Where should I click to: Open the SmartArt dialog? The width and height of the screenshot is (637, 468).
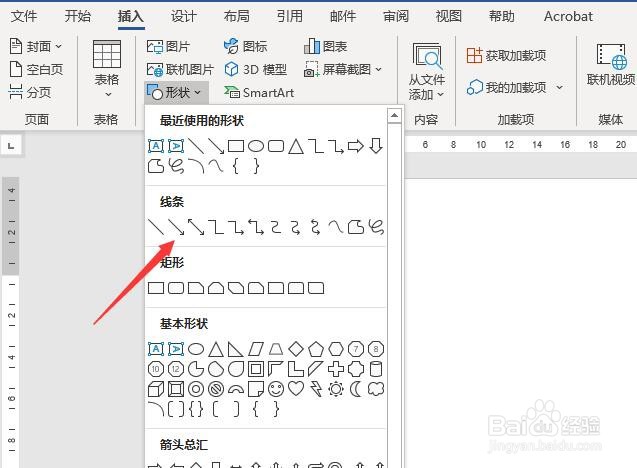coord(259,93)
